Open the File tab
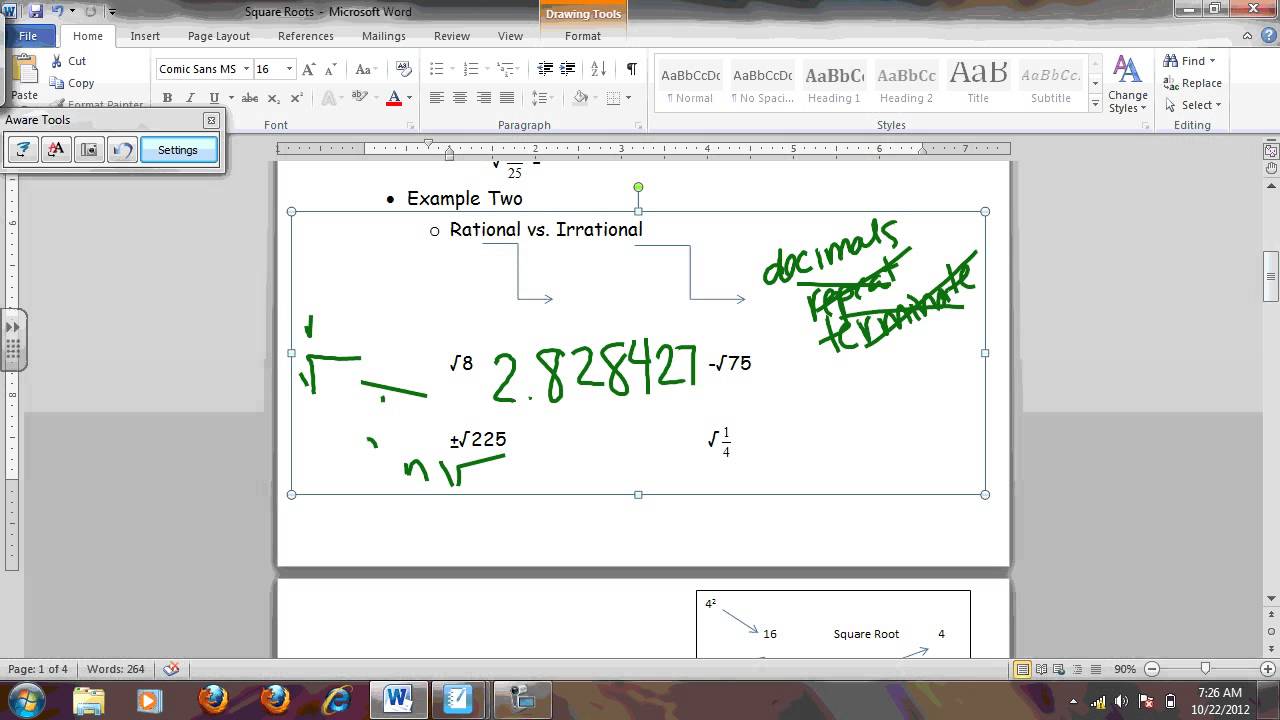Image resolution: width=1280 pixels, height=720 pixels. (28, 36)
